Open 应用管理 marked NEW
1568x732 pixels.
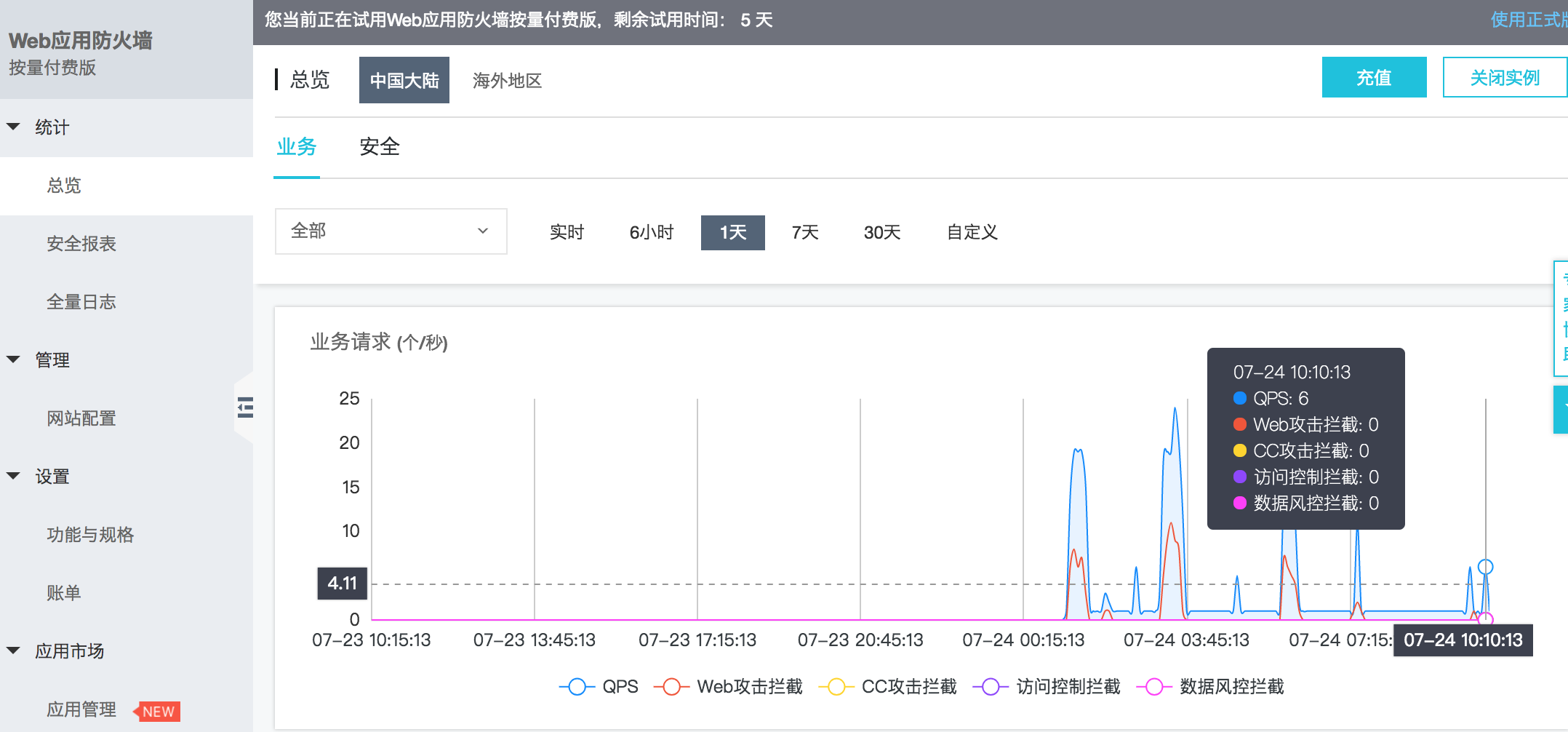[x=81, y=709]
